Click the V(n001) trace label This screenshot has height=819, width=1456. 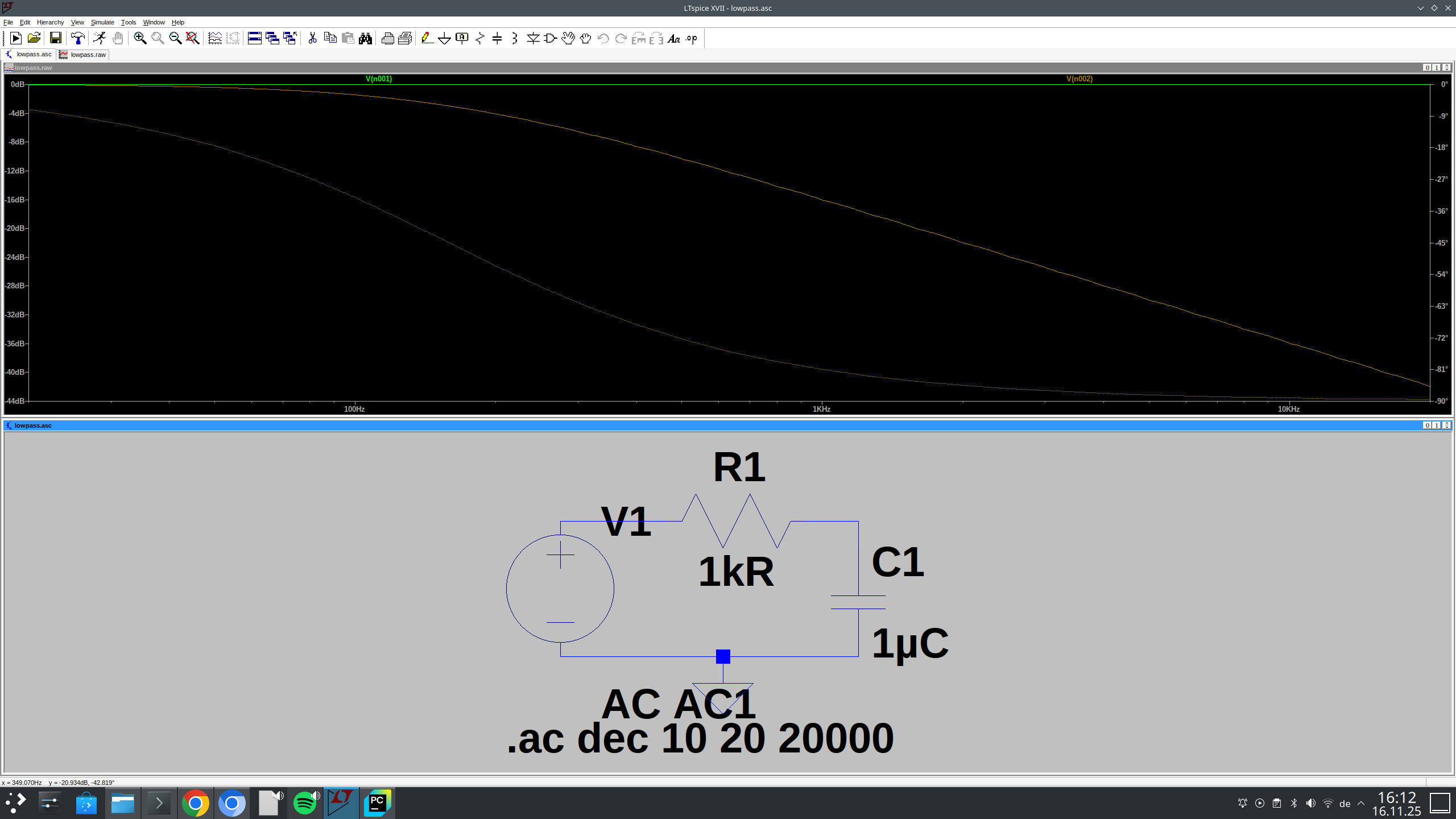[378, 79]
